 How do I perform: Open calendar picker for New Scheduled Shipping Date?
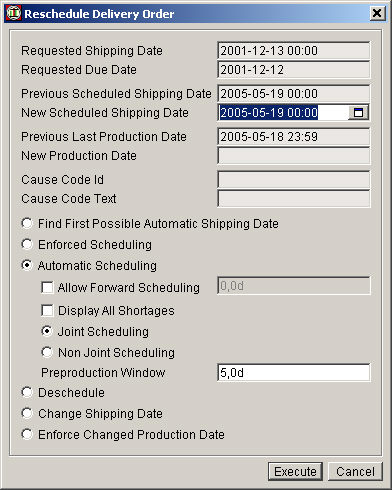pos(358,113)
